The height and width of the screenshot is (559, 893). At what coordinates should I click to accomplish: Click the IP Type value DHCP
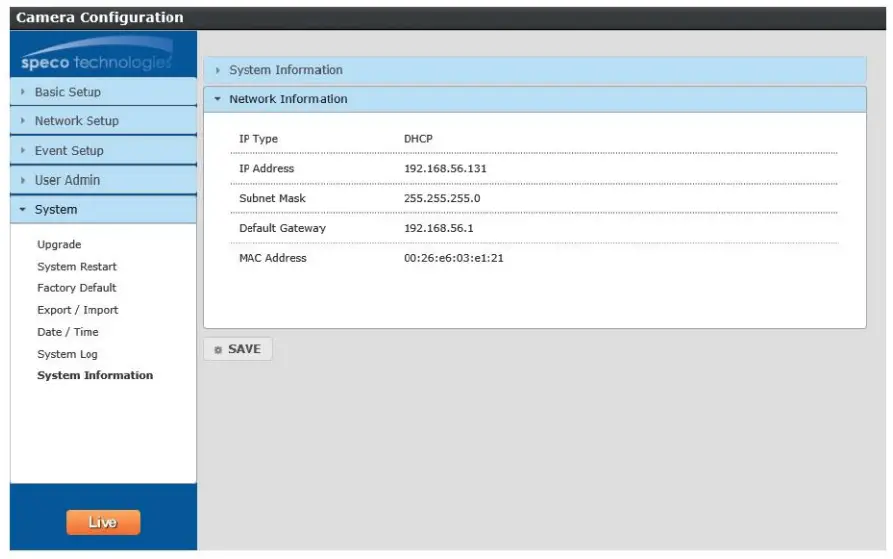tap(418, 139)
